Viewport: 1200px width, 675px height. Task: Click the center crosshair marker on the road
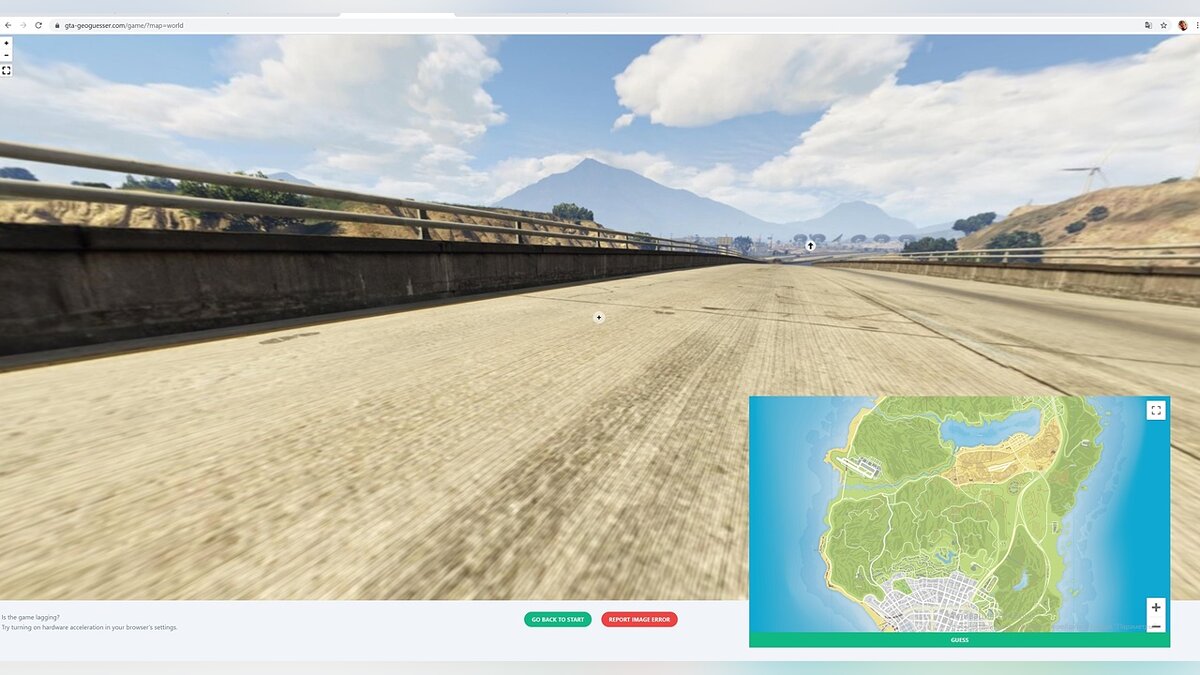[599, 317]
